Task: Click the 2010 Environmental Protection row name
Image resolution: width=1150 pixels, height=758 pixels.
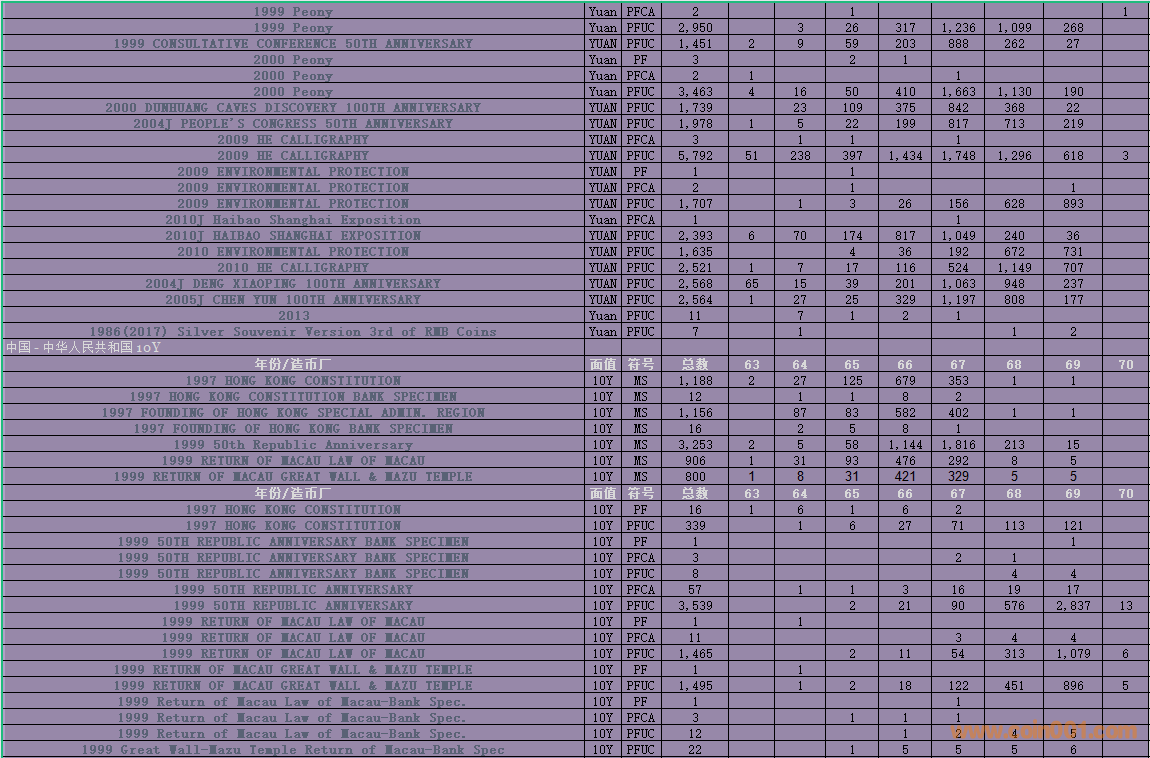Action: [293, 252]
